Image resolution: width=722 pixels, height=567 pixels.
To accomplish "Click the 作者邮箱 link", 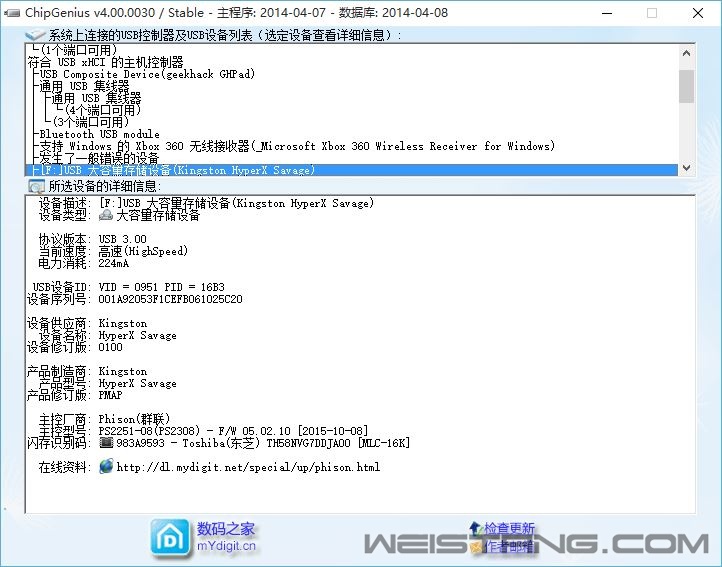I will [x=509, y=547].
